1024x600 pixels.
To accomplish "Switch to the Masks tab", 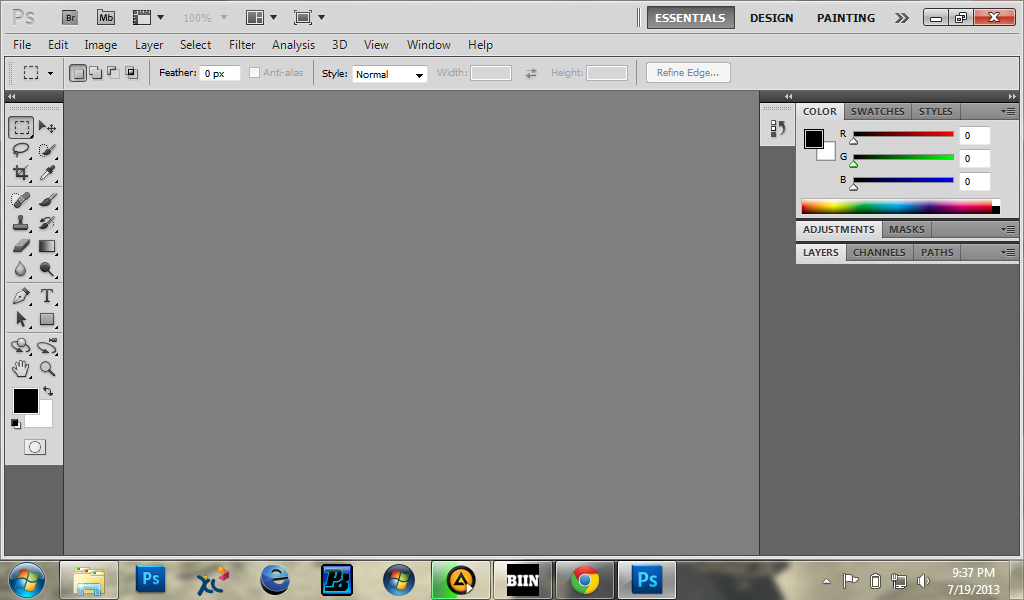I will click(906, 229).
